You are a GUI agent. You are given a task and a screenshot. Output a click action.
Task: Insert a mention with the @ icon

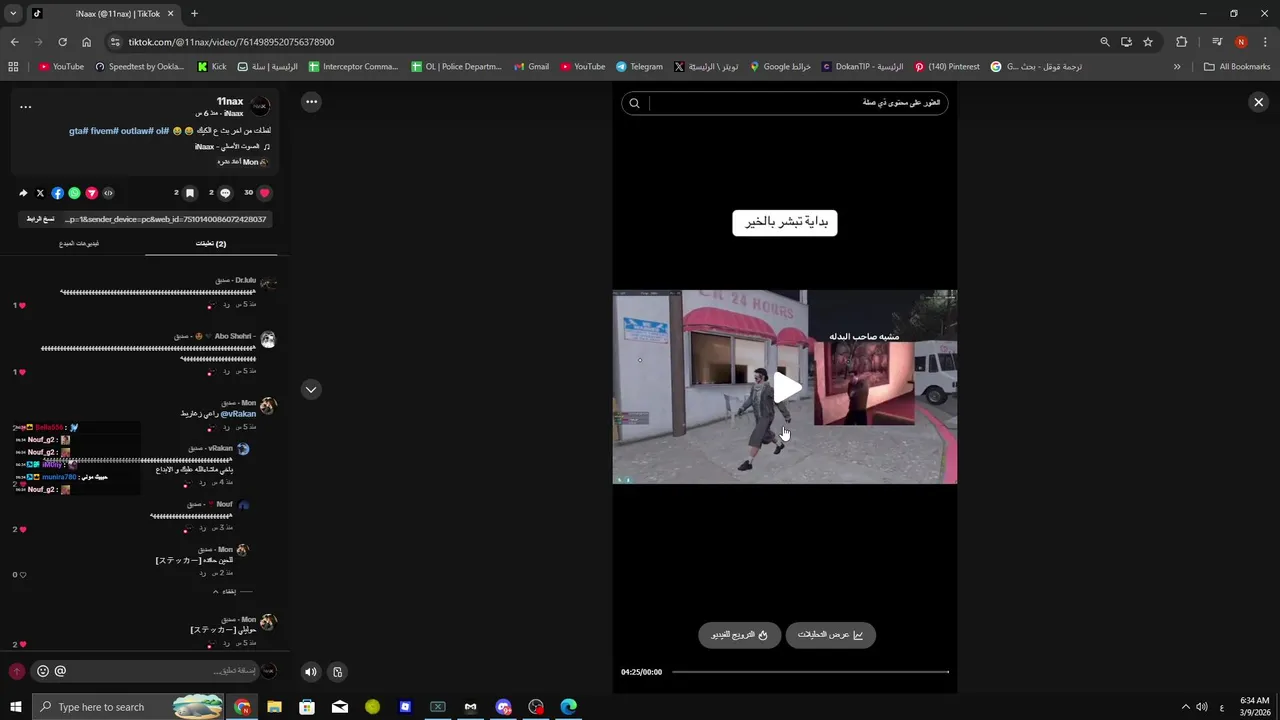(x=60, y=671)
